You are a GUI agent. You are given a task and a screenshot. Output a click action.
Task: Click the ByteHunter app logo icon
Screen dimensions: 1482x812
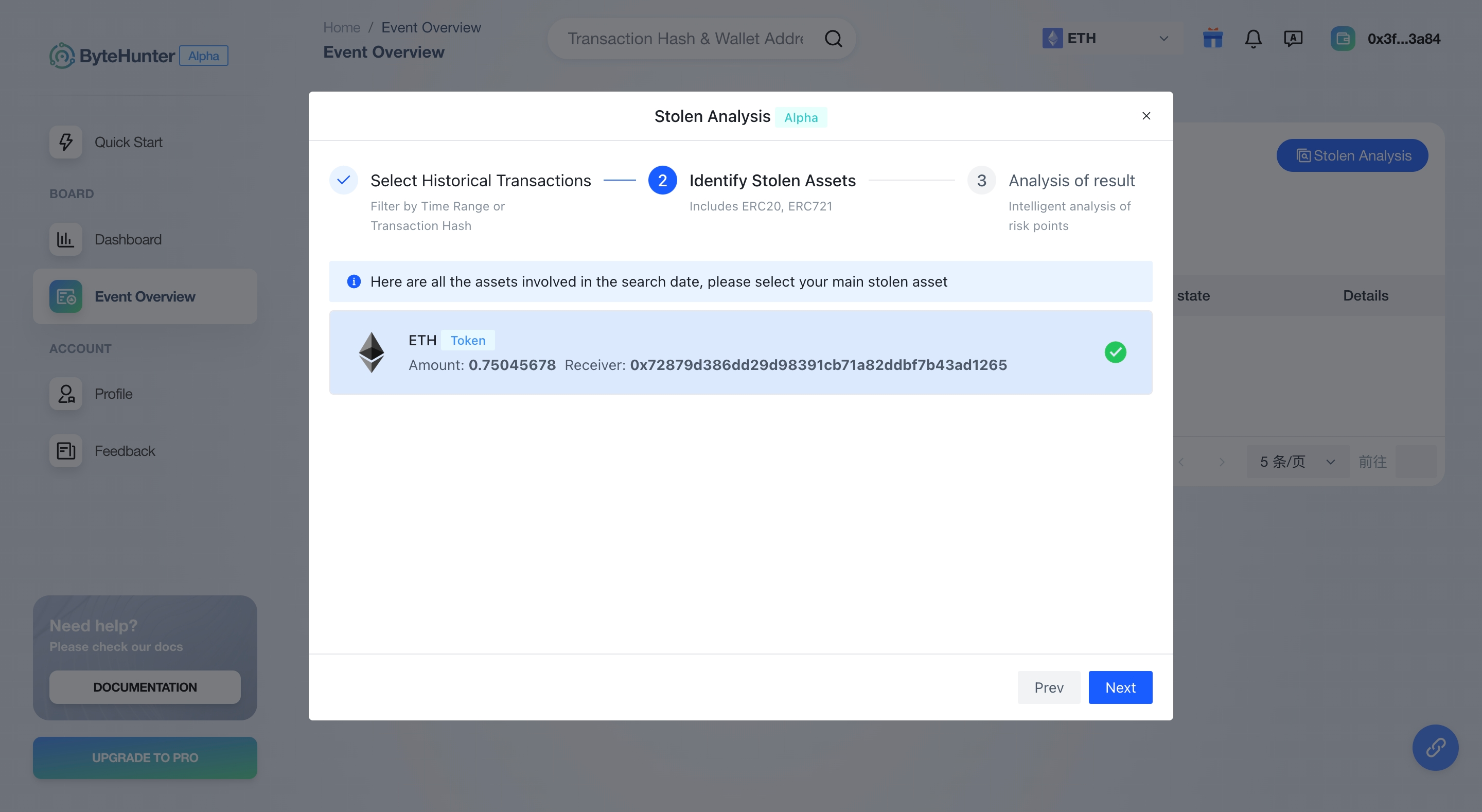click(x=62, y=55)
